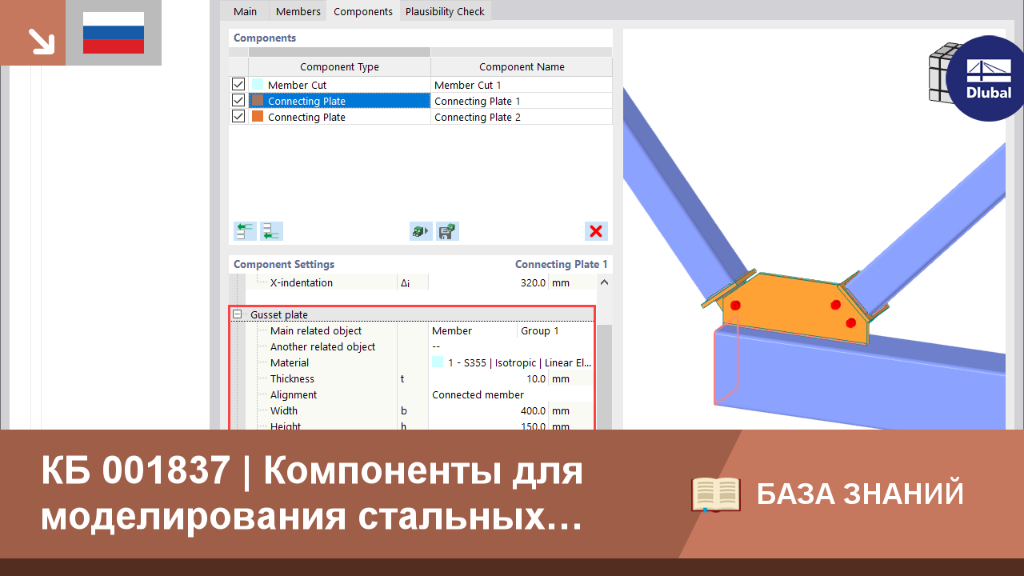
Task: Toggle Connecting Plate 1 checkbox
Action: (x=238, y=101)
